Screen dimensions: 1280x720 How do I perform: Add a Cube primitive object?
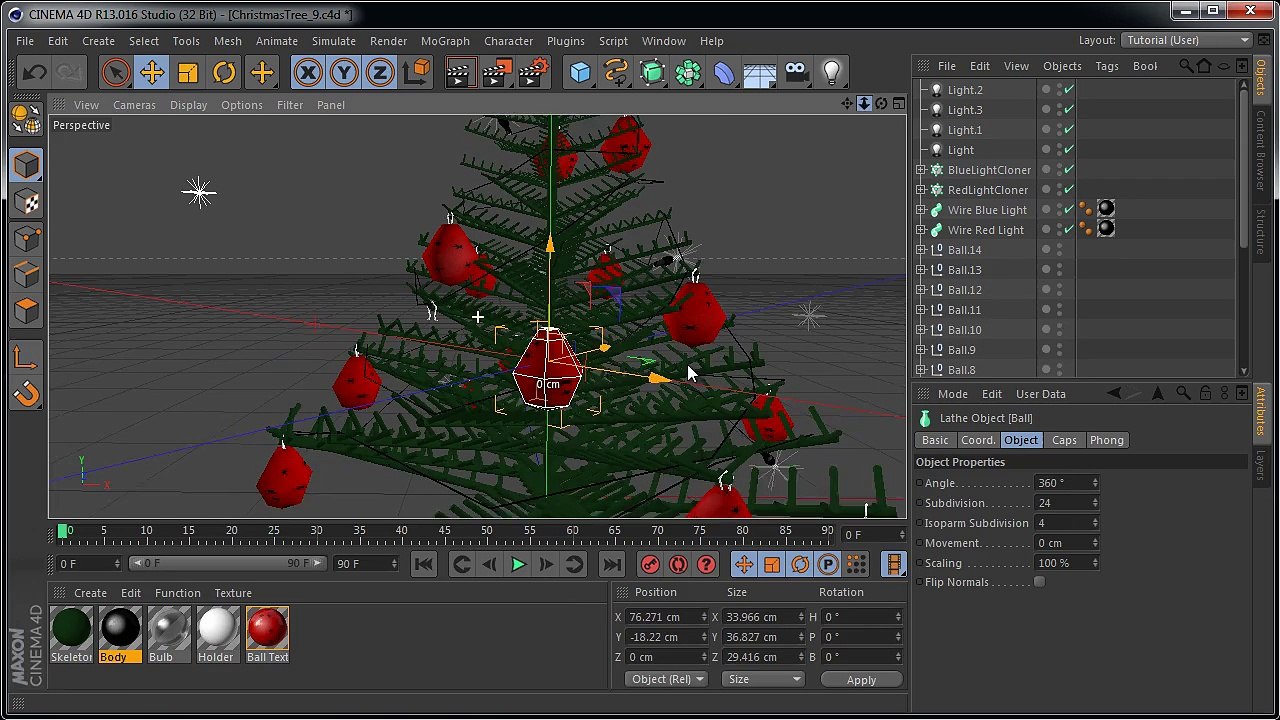click(580, 72)
